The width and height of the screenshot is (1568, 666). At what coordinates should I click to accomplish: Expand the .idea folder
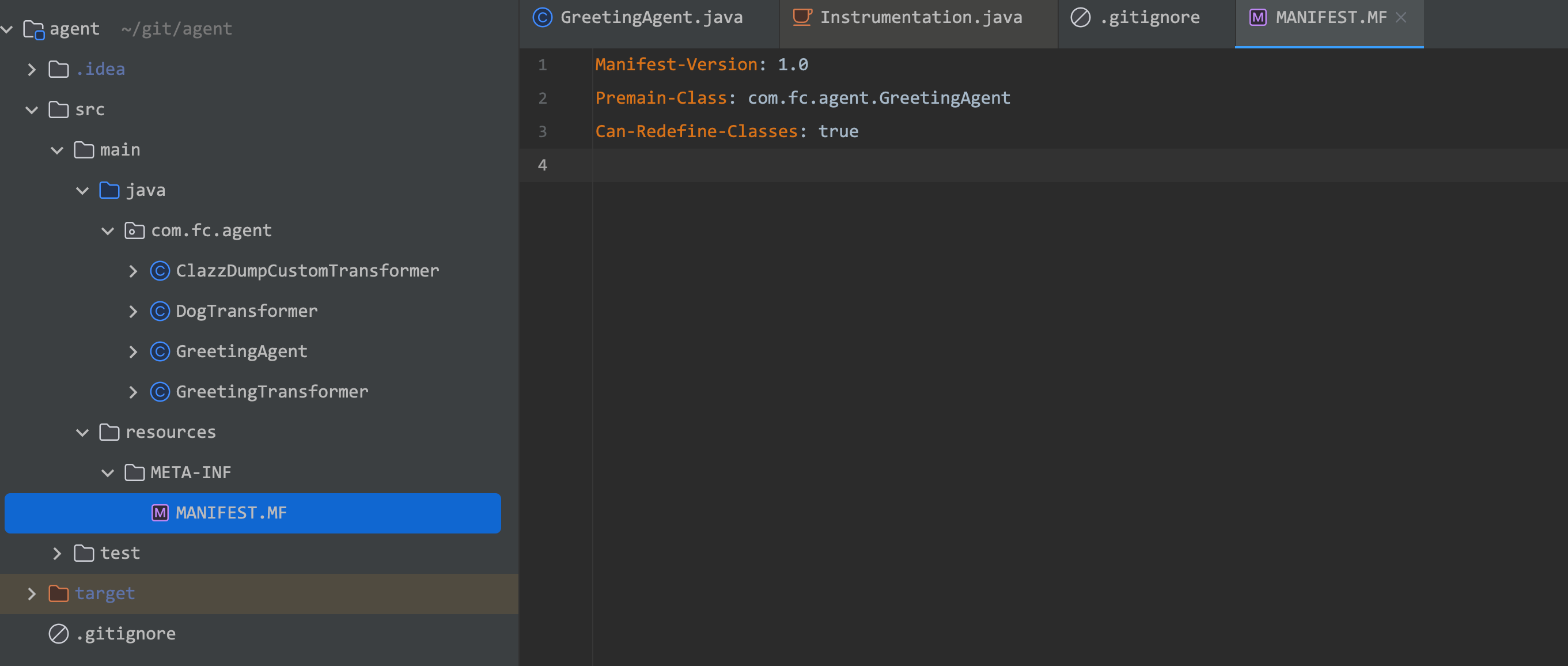click(x=32, y=69)
